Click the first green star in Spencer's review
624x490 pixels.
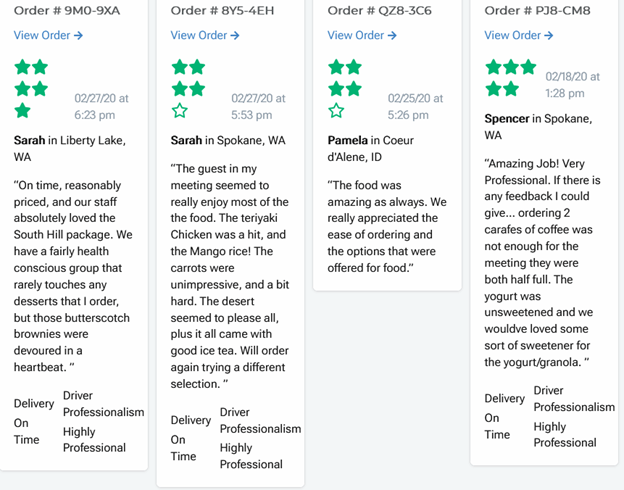pos(493,67)
